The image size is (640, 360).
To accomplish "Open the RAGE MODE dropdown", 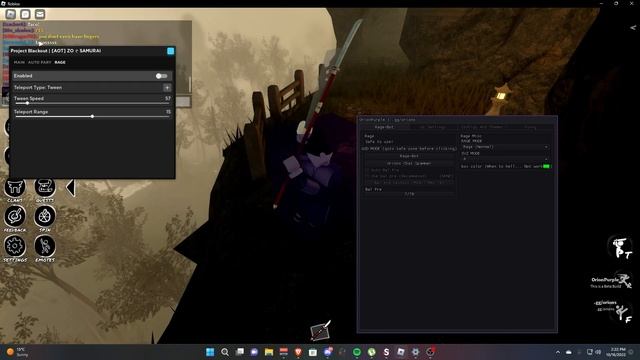I will [x=505, y=147].
